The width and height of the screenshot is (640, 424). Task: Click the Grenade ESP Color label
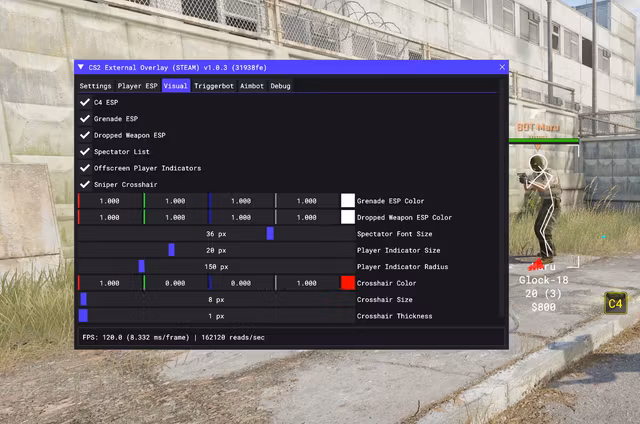tap(390, 201)
